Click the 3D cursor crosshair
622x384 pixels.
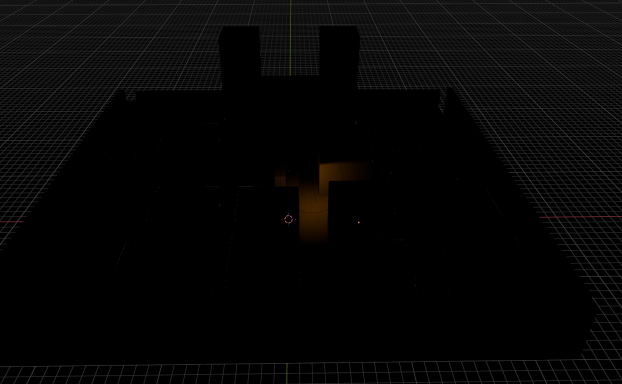(x=288, y=219)
